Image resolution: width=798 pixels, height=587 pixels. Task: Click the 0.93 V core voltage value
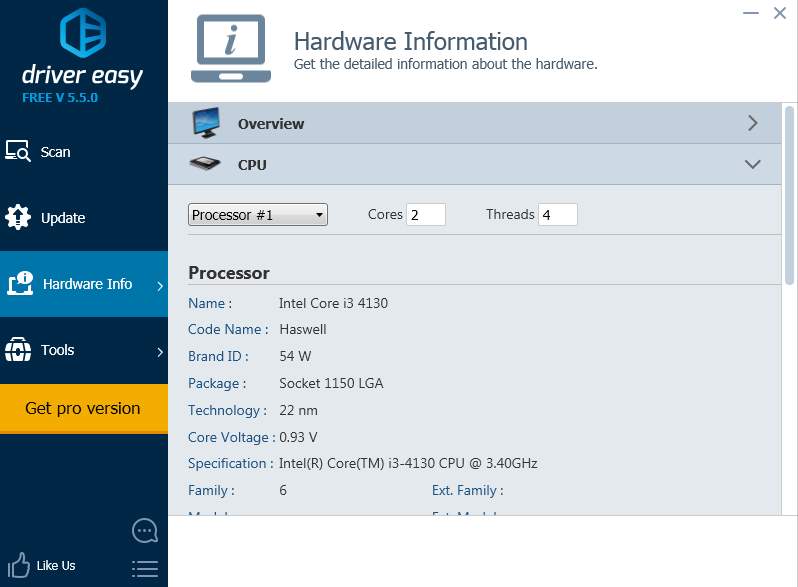(298, 437)
